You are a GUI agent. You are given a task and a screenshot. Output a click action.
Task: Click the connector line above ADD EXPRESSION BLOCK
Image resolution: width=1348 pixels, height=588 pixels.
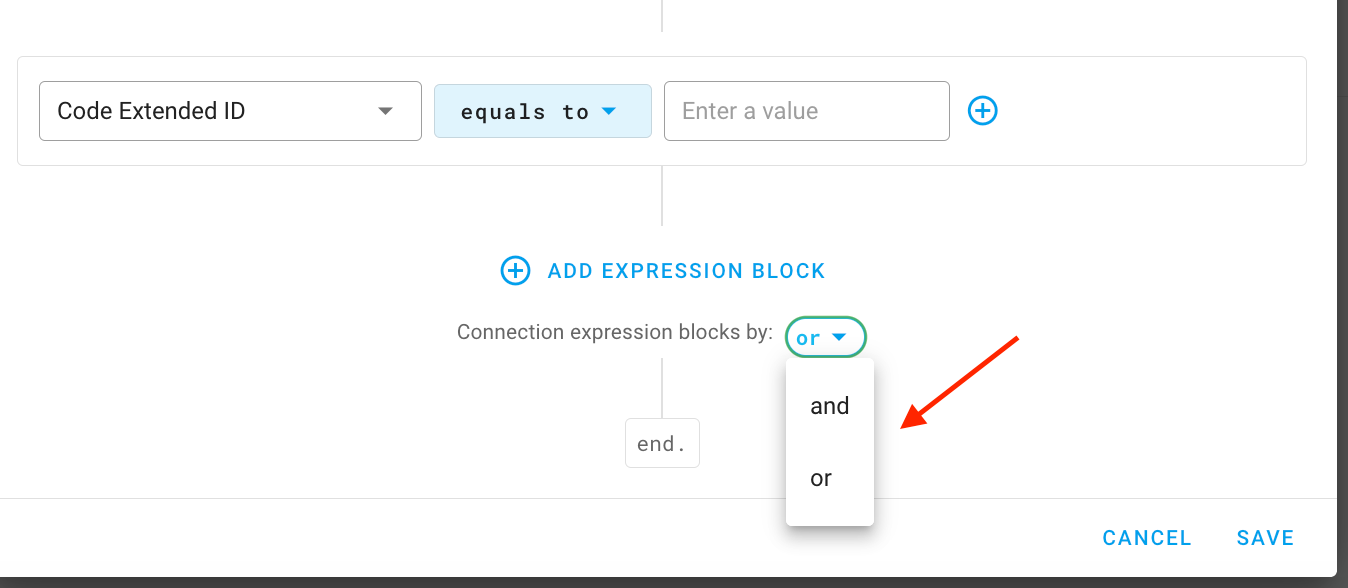pos(662,196)
